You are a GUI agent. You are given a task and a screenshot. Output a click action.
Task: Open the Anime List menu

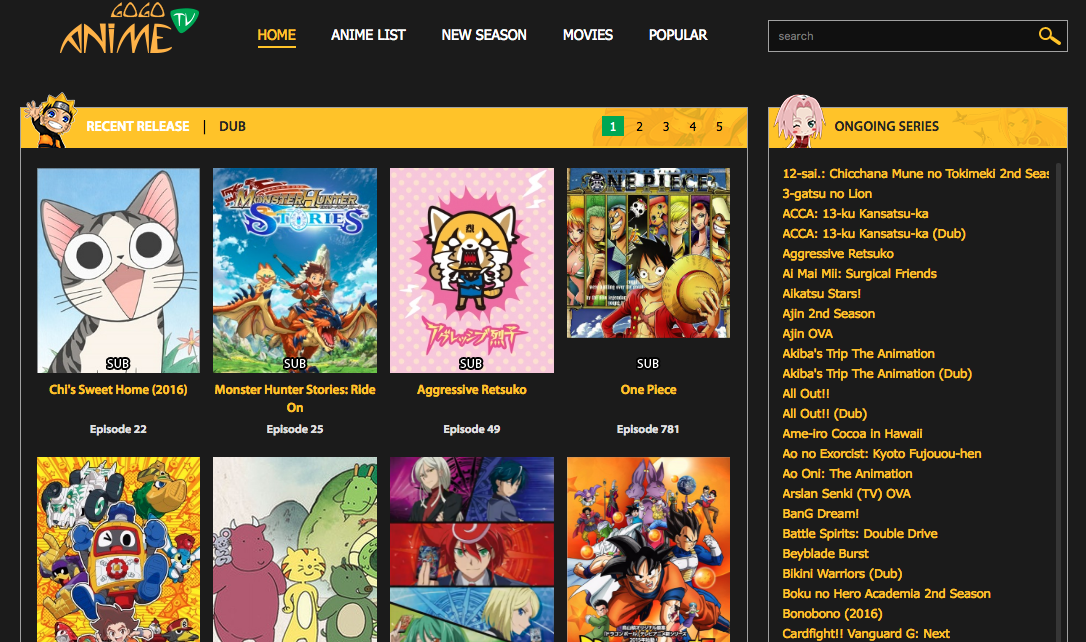point(368,35)
